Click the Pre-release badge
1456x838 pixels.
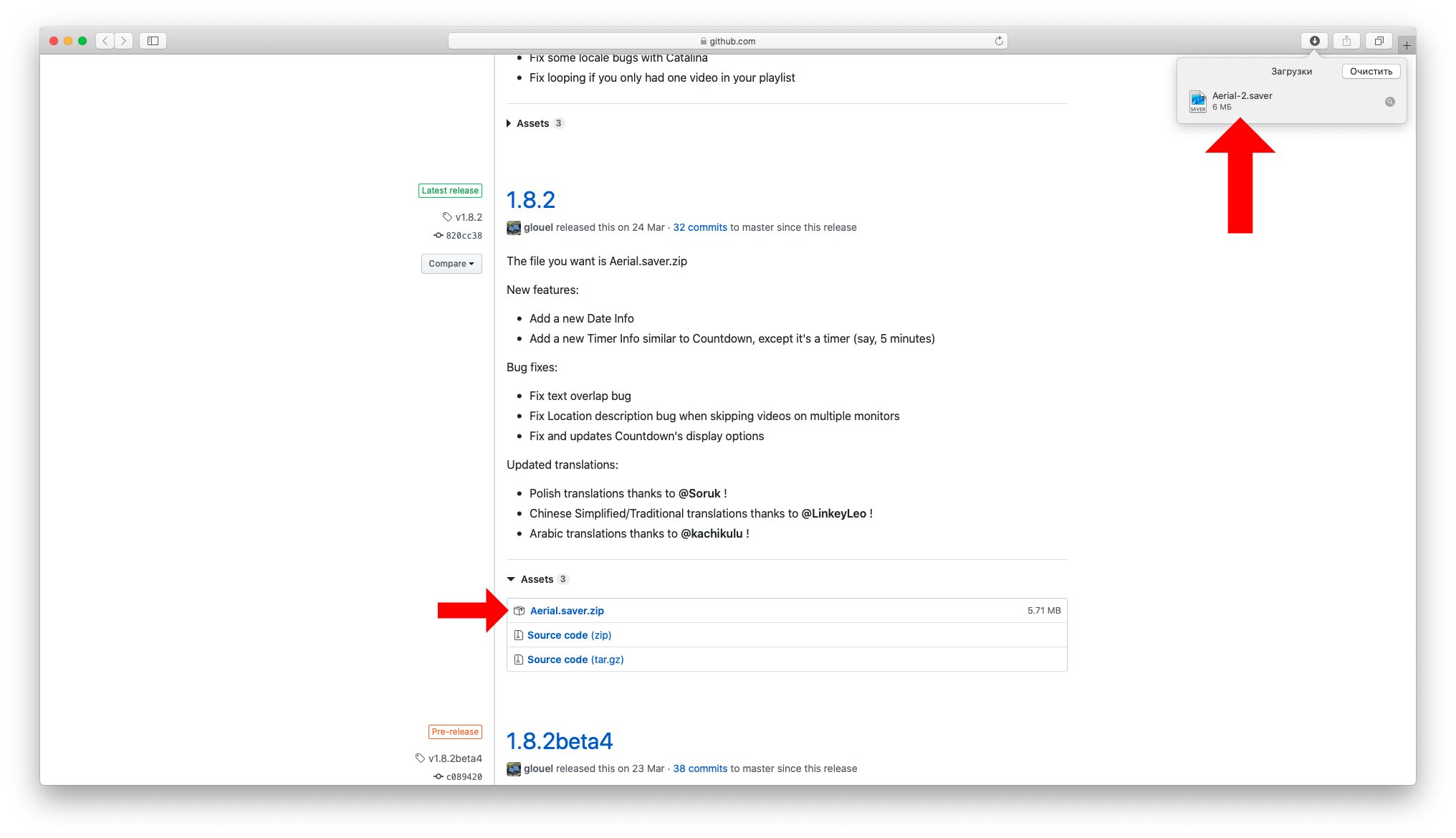point(455,732)
